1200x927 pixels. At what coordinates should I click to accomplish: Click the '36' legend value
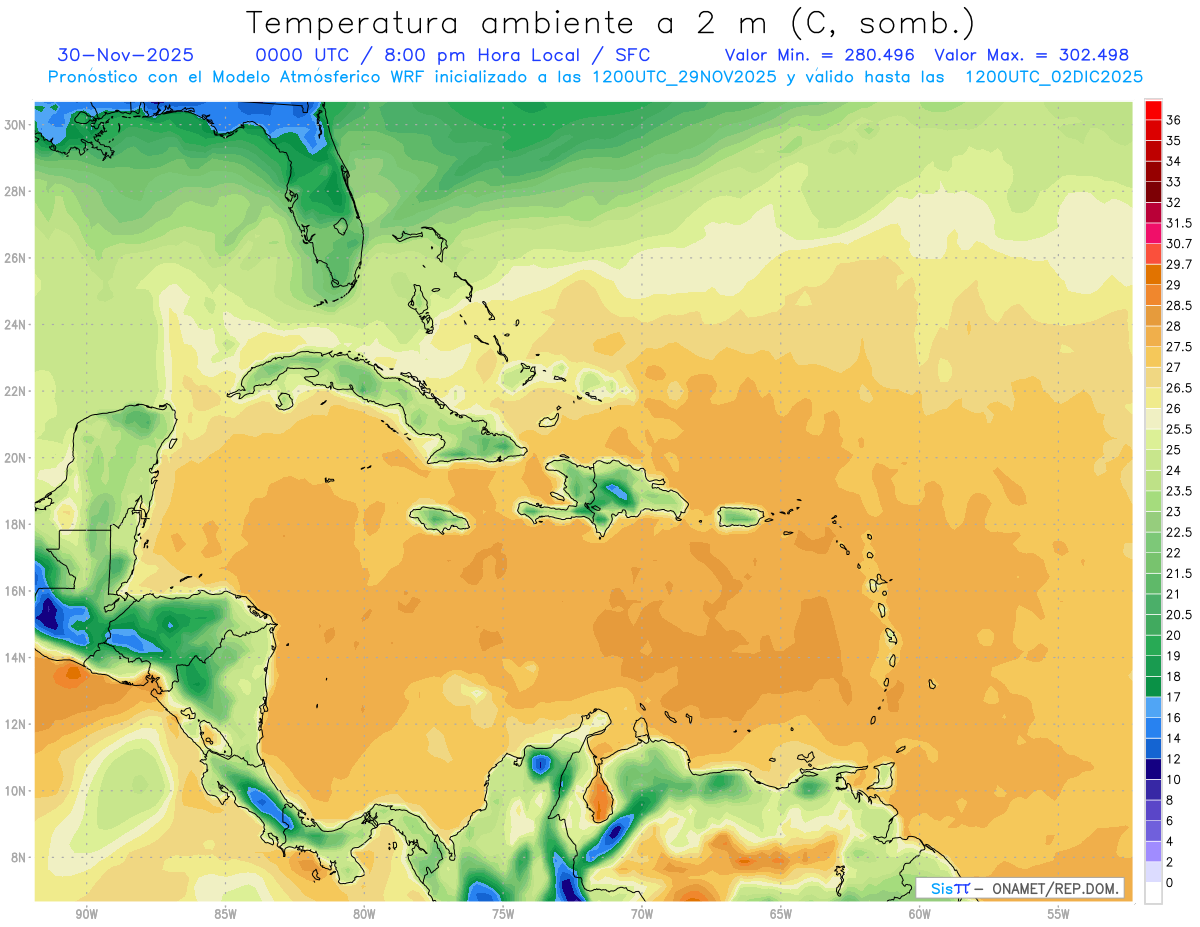[x=1174, y=120]
